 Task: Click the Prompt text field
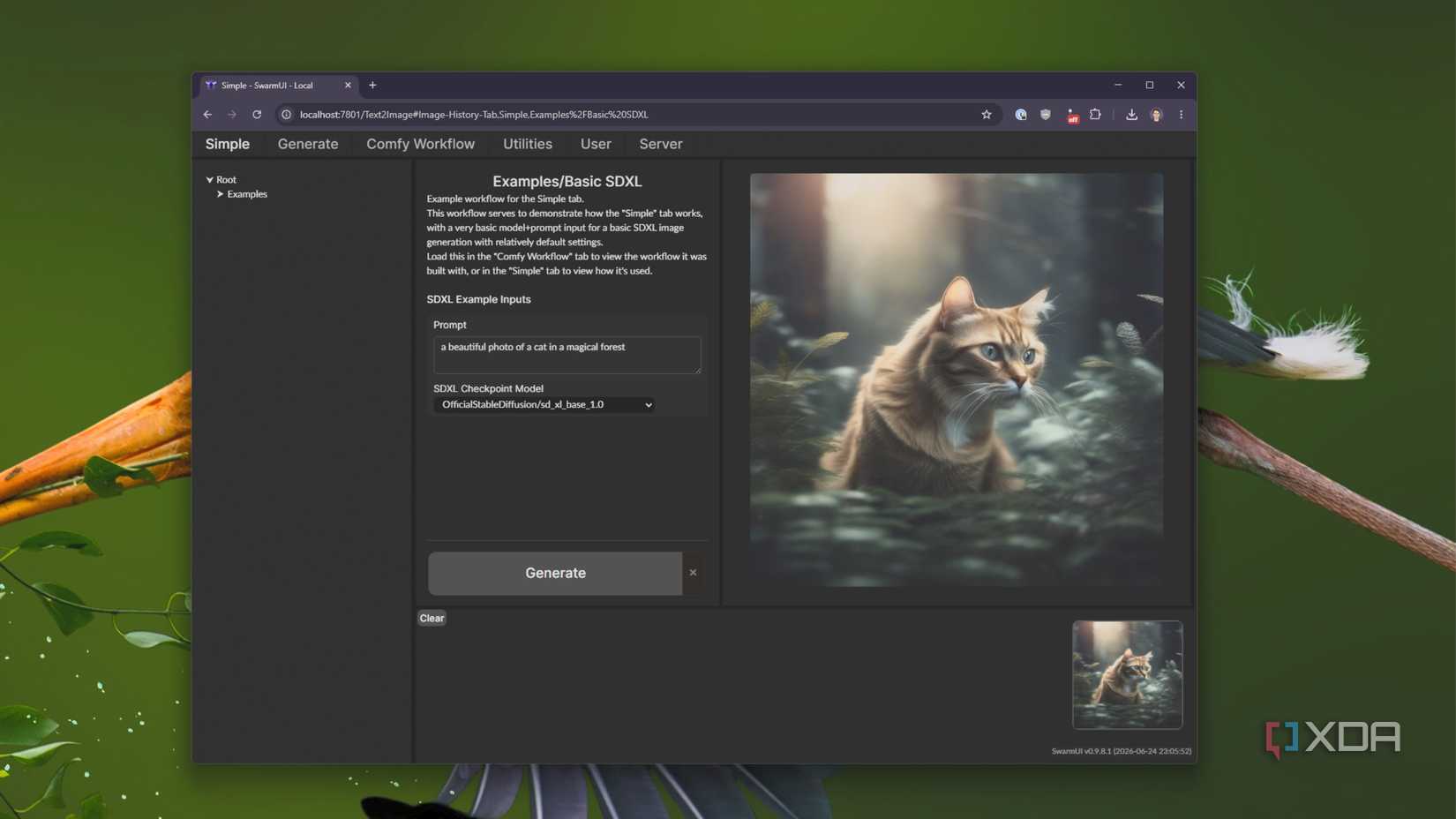[567, 355]
